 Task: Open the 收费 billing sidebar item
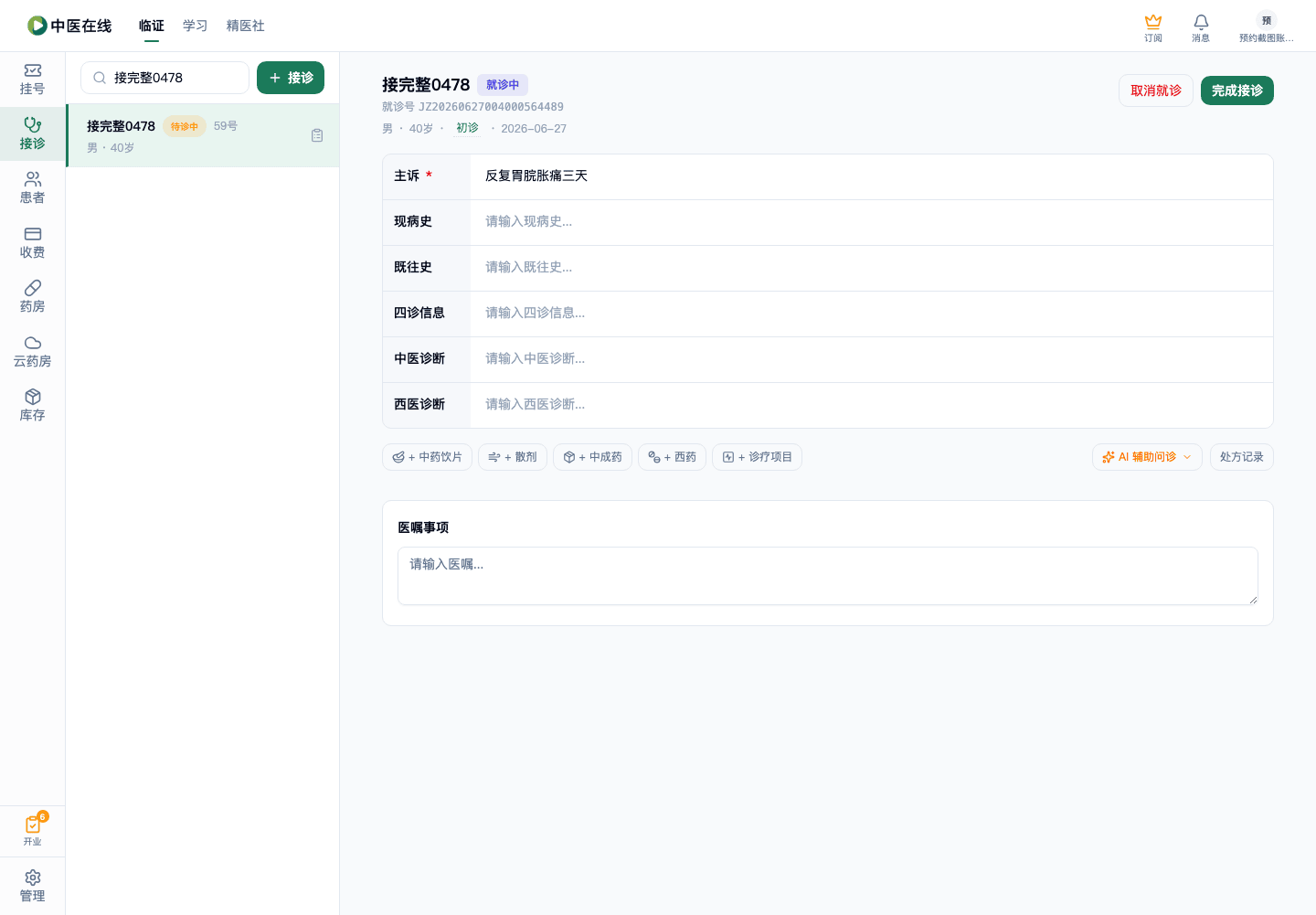pos(33,243)
